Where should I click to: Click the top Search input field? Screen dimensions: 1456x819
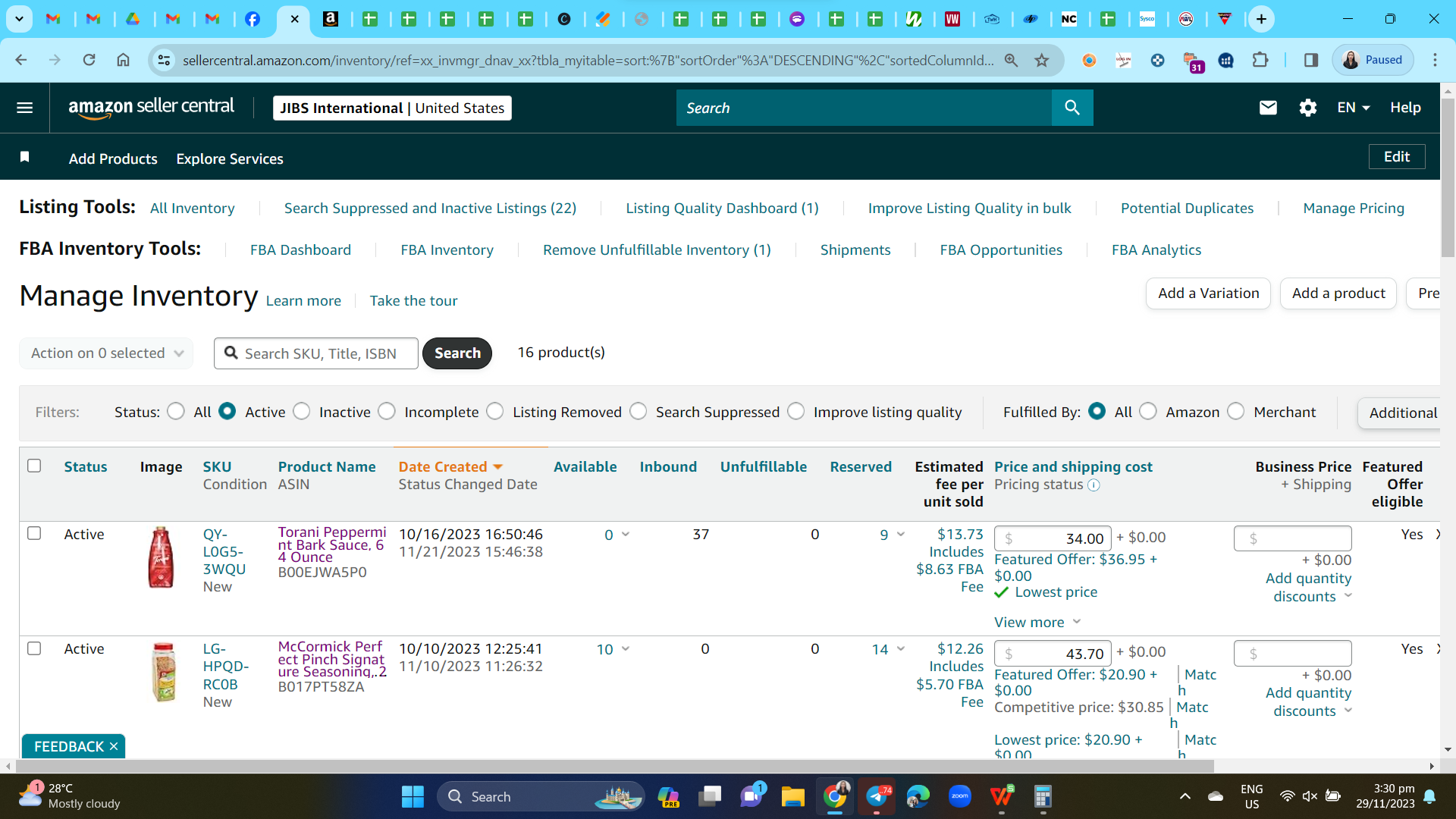(x=864, y=108)
